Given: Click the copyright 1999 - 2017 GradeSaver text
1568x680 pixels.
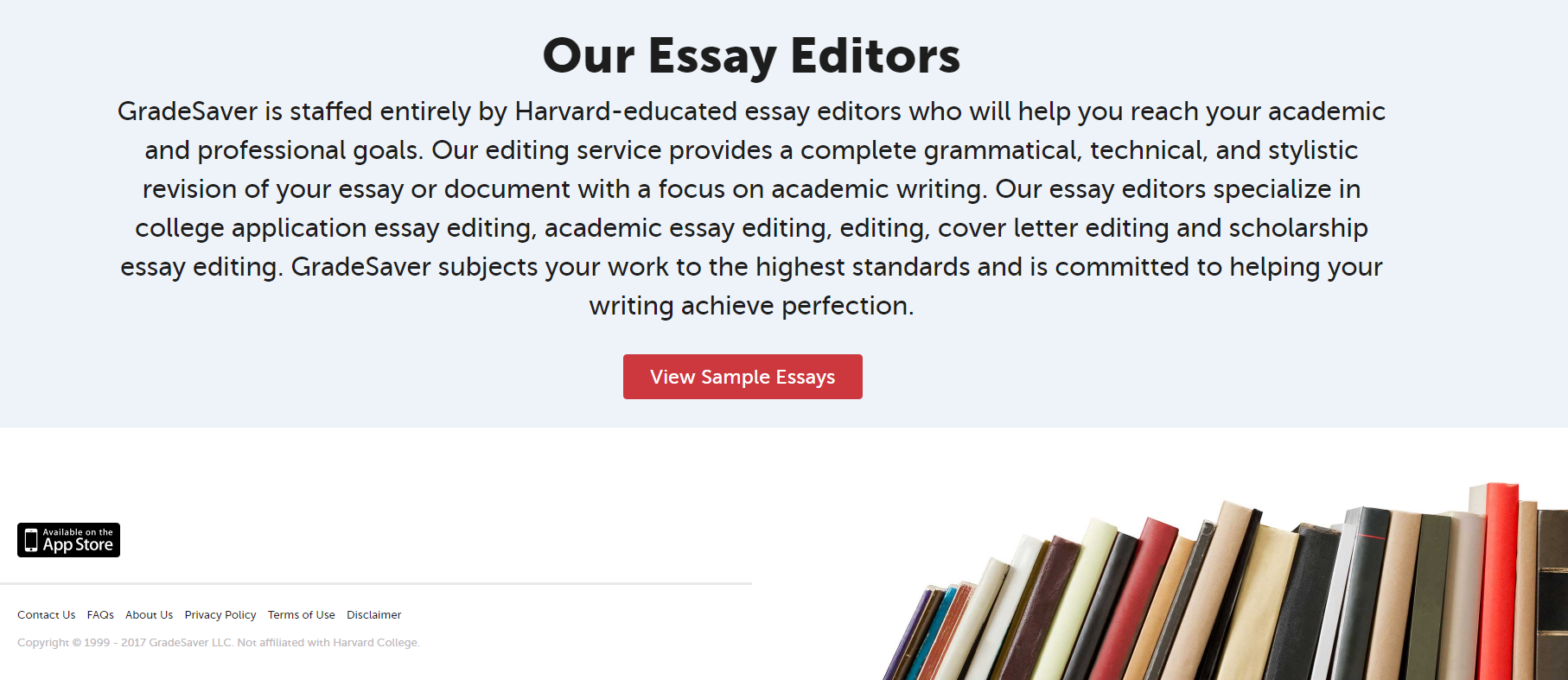Looking at the screenshot, I should [125, 643].
